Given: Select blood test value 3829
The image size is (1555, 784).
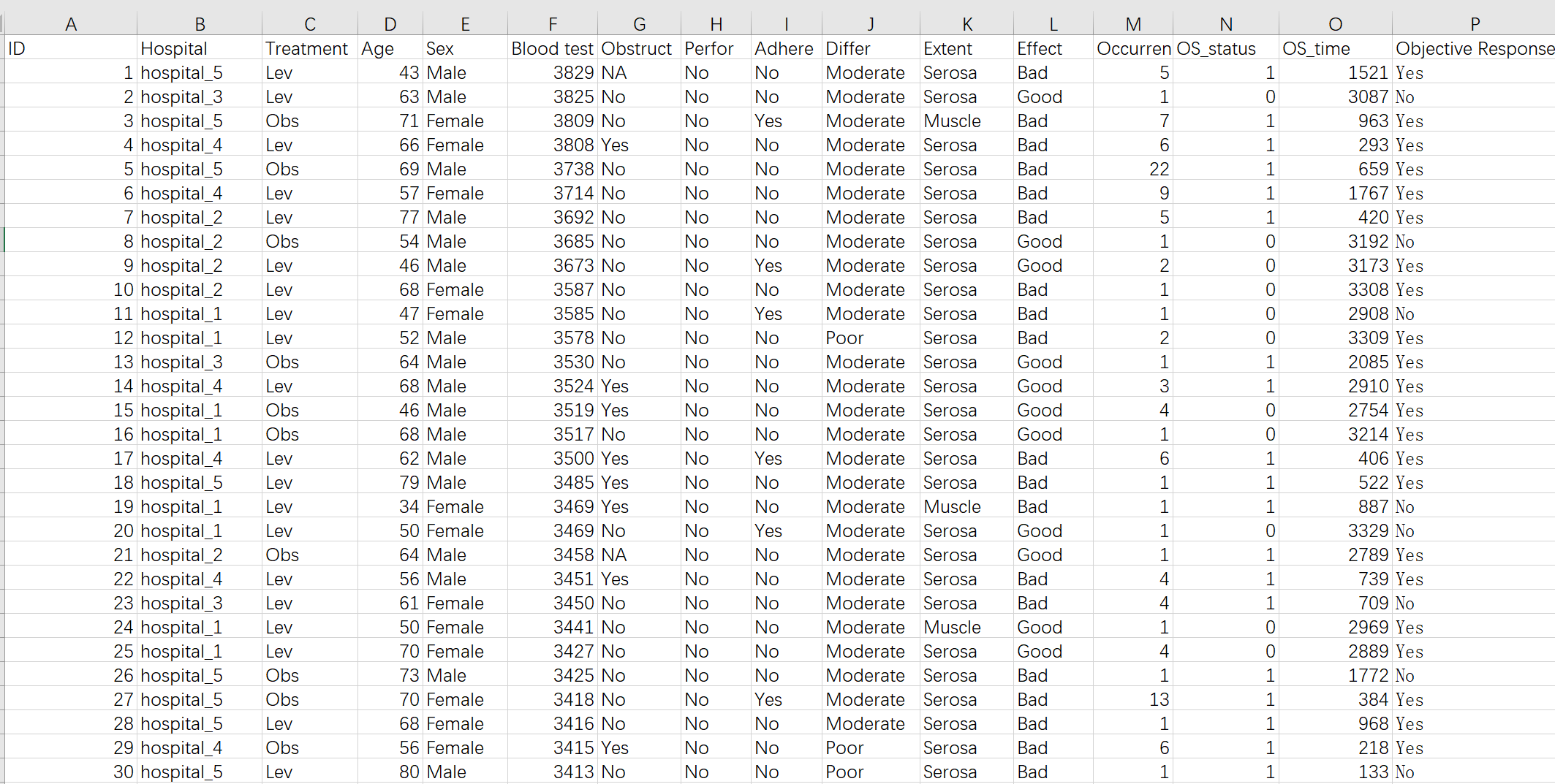Looking at the screenshot, I should [x=553, y=72].
